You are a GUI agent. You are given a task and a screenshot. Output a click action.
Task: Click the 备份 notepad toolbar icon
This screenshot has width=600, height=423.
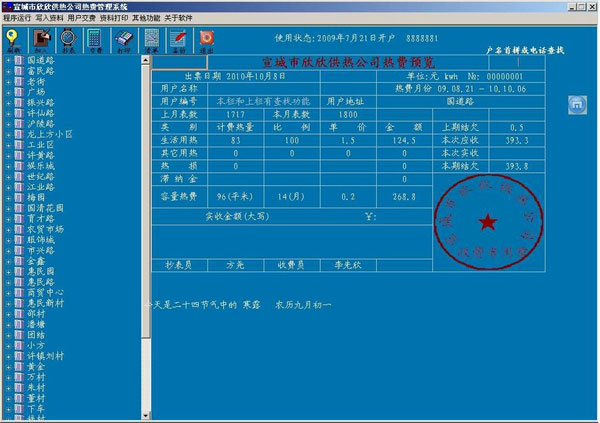[x=179, y=40]
